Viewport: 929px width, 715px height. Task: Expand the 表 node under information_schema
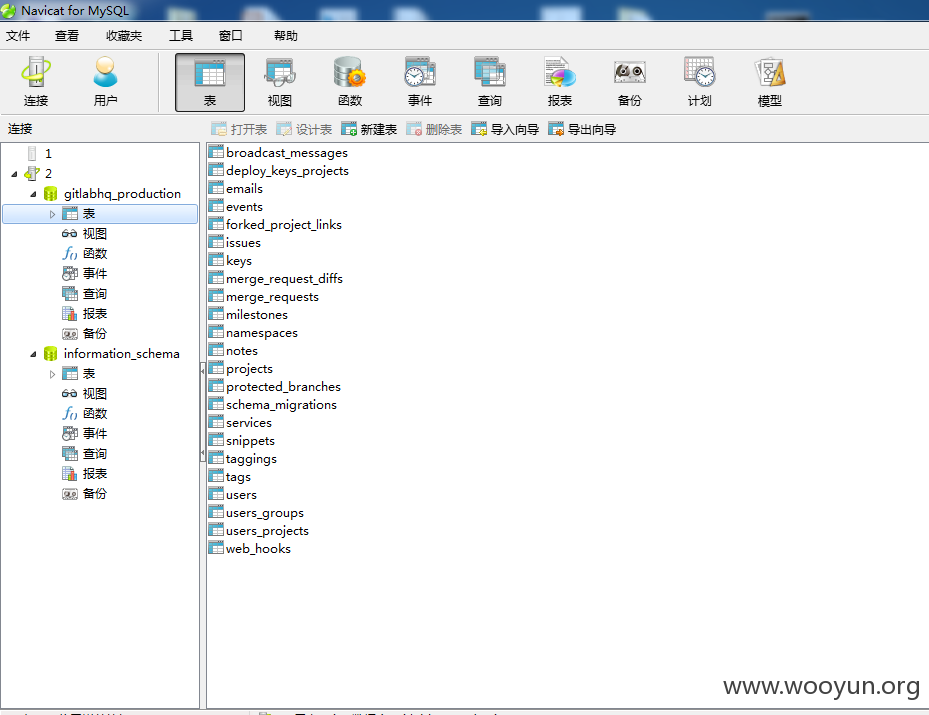(x=52, y=374)
